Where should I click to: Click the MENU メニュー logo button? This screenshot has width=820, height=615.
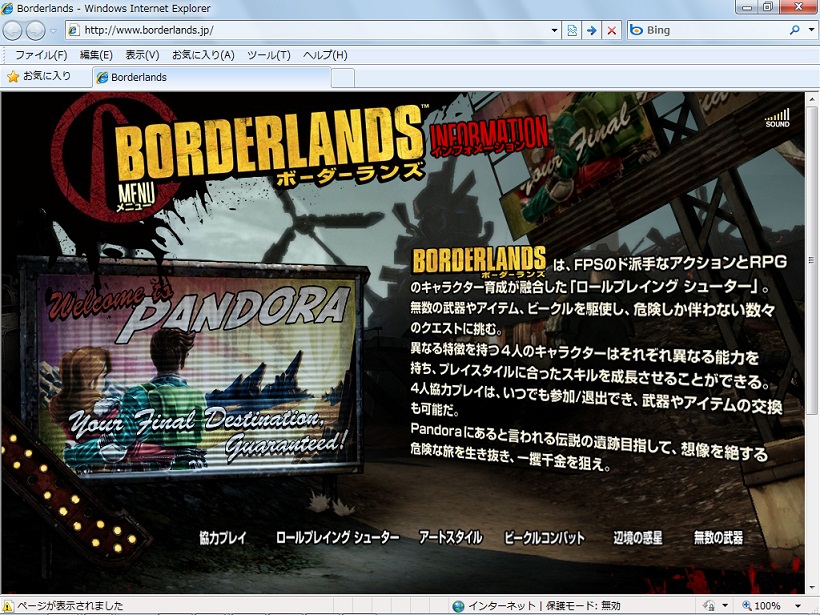pyautogui.click(x=135, y=198)
